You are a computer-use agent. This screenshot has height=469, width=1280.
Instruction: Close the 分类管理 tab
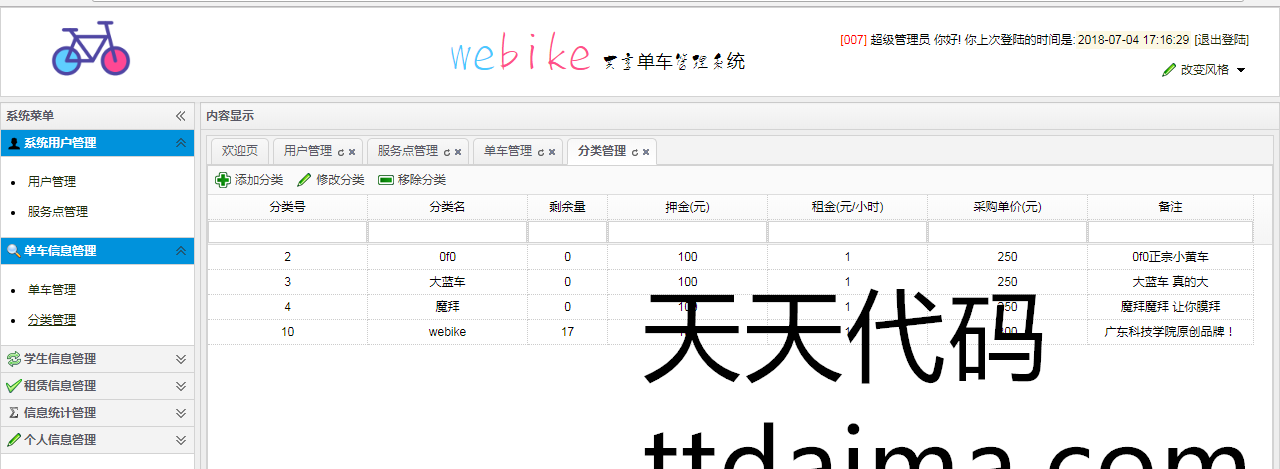click(x=646, y=152)
